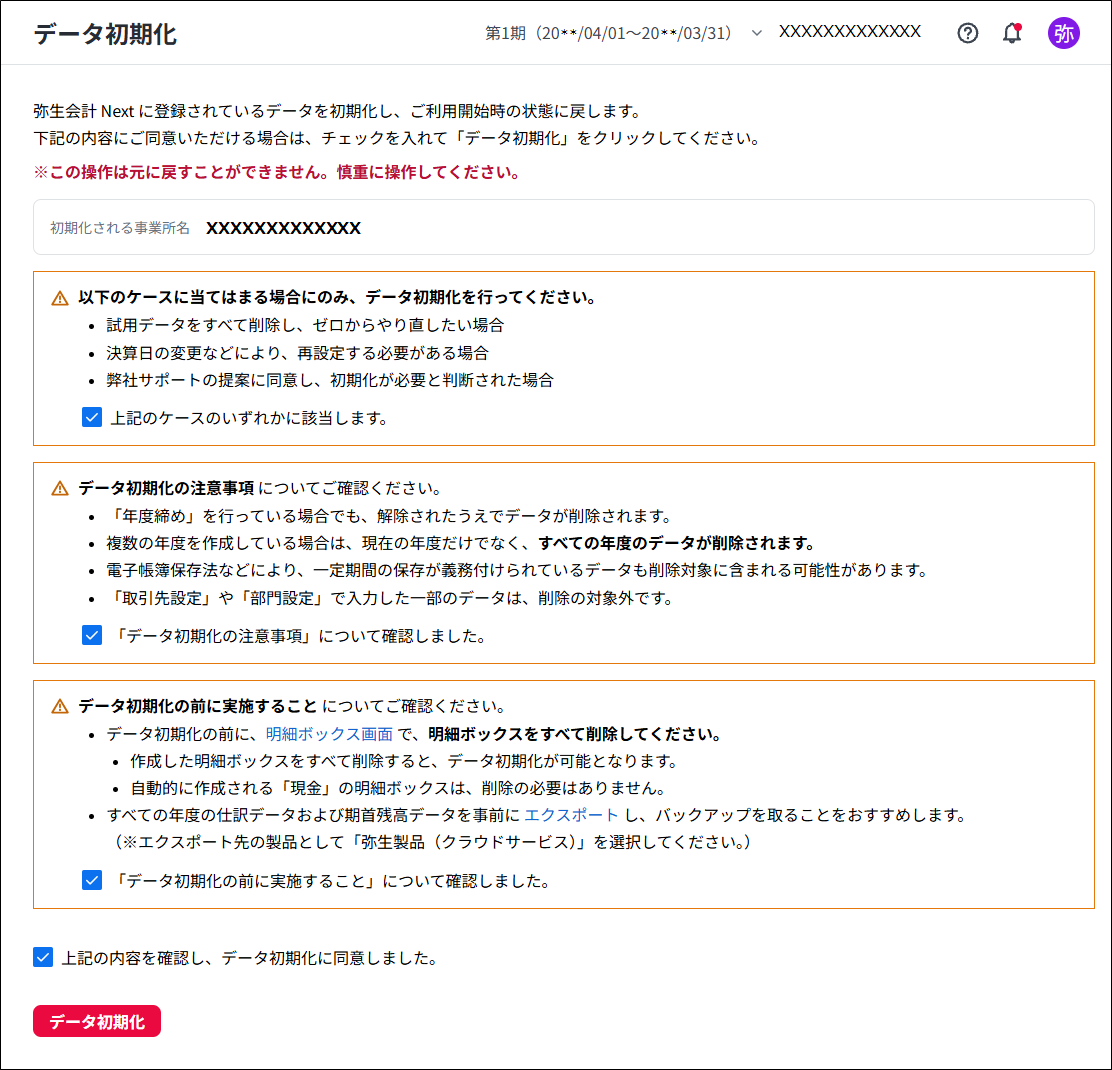Click bullet 弊社サポートの提案に同意し
The height and width of the screenshot is (1070, 1112).
pos(330,380)
